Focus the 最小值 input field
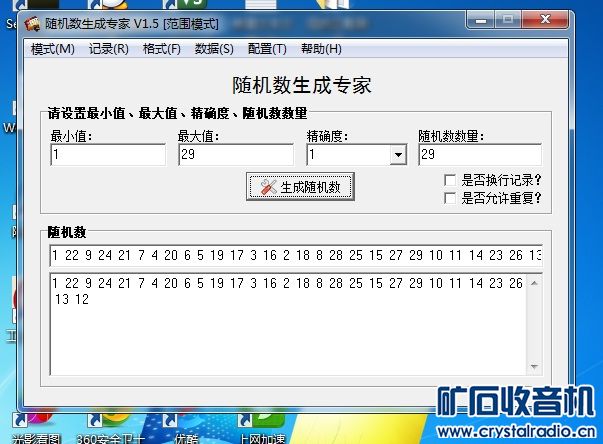603x444 pixels. click(108, 155)
